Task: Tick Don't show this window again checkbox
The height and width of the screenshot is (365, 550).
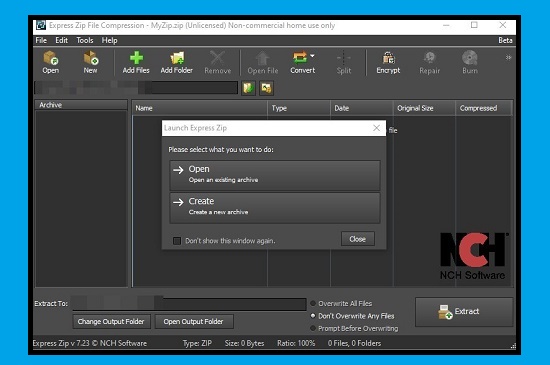Action: click(177, 241)
